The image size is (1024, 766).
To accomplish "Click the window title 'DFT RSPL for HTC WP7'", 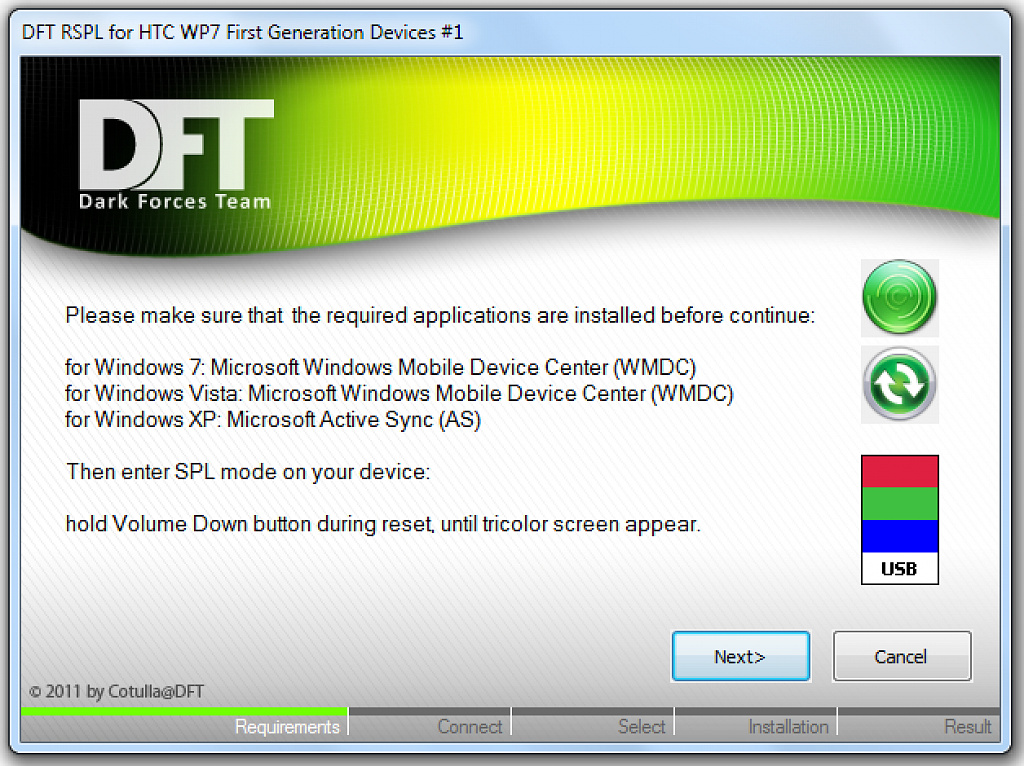I will tap(242, 32).
